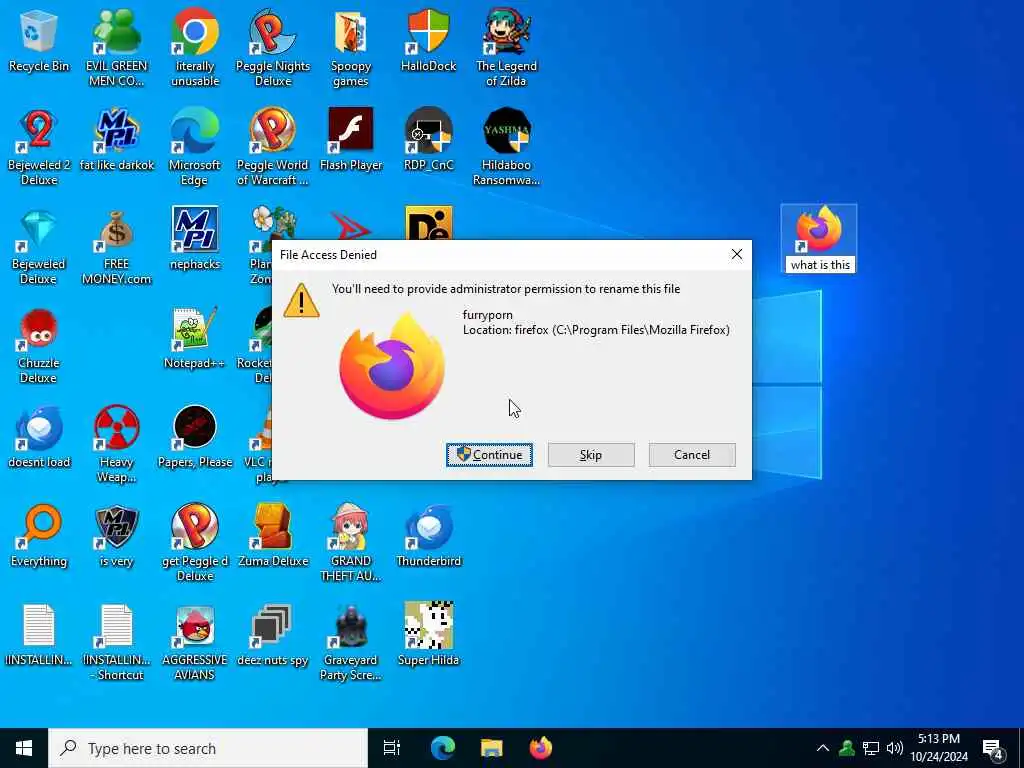Screen dimensions: 1024x768
Task: Select the !INSTALLIN... - Shortcut file
Action: pos(117,643)
